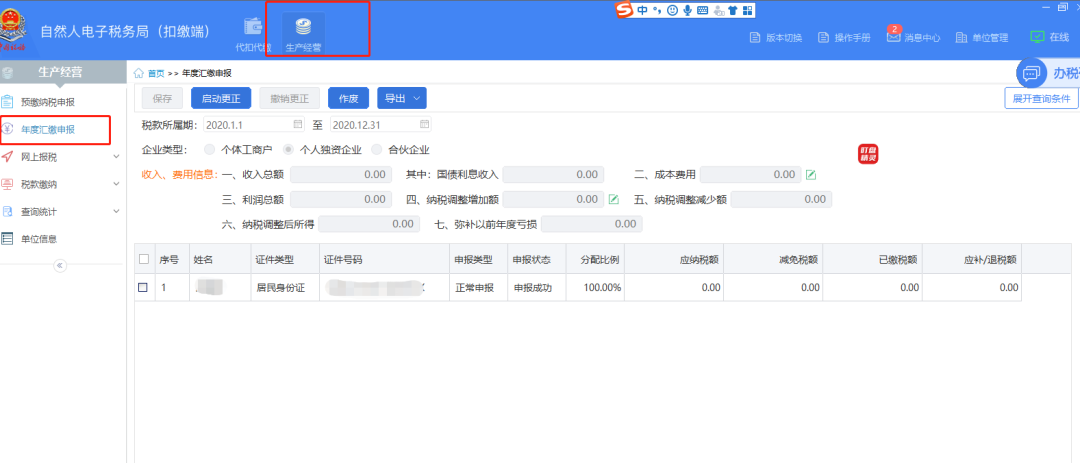The width and height of the screenshot is (1080, 463).
Task: Open 预缴纳税申报 in sidebar
Action: tap(48, 103)
